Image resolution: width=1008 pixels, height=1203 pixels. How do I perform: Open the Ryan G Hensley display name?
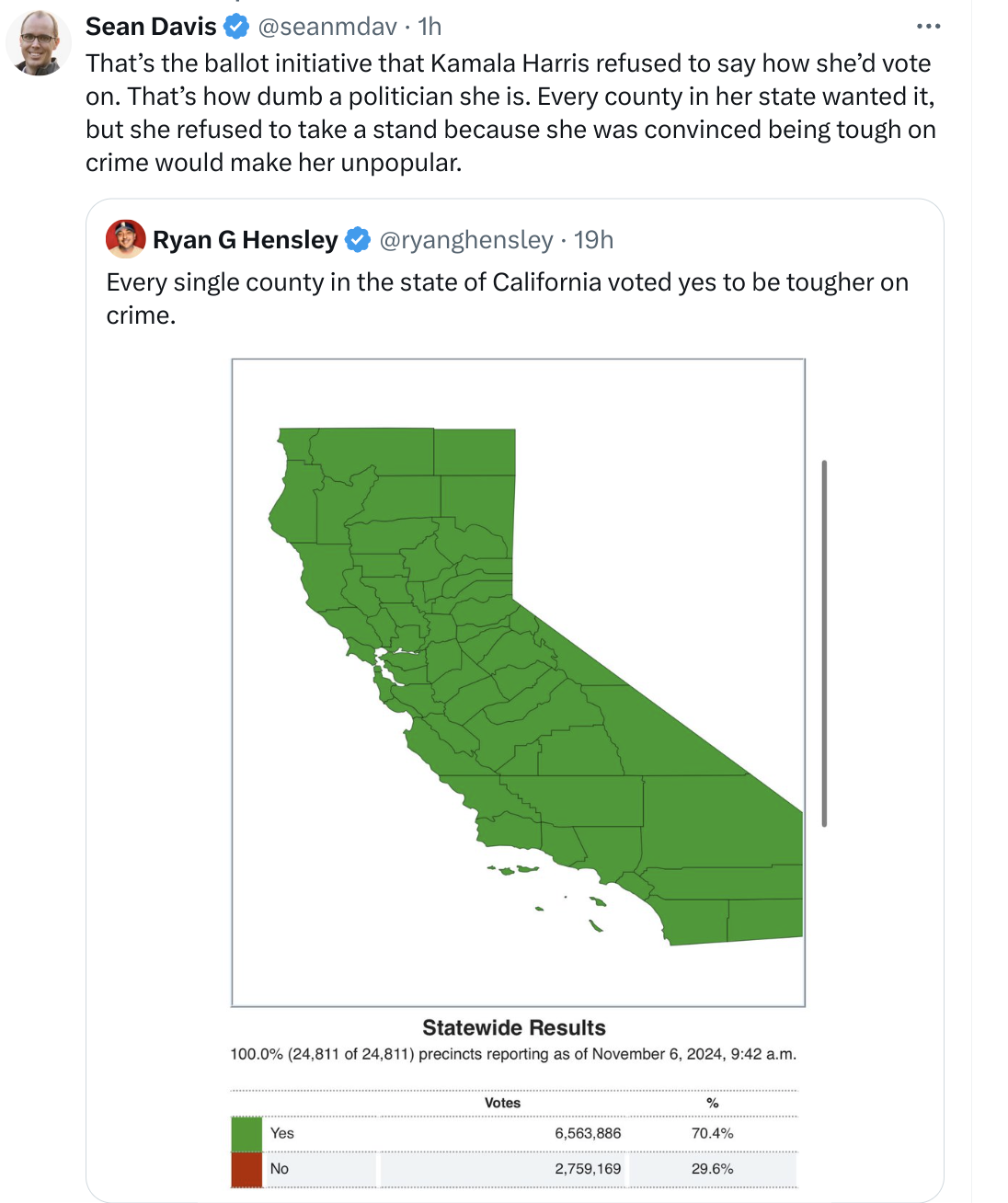coord(246,240)
